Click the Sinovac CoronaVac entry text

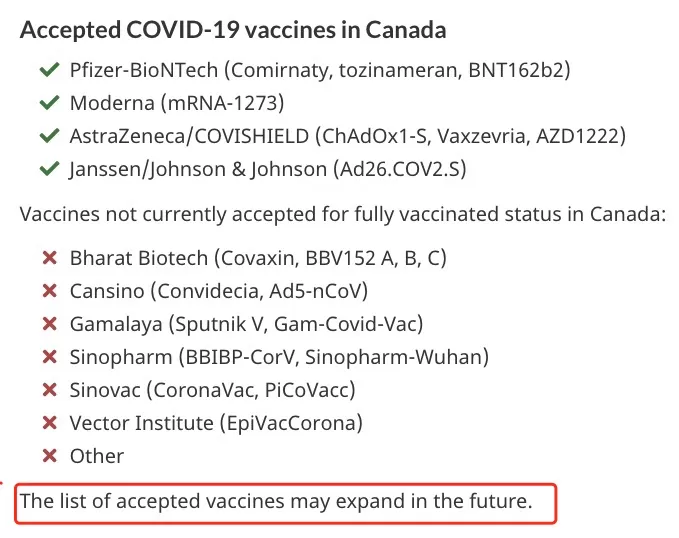213,390
